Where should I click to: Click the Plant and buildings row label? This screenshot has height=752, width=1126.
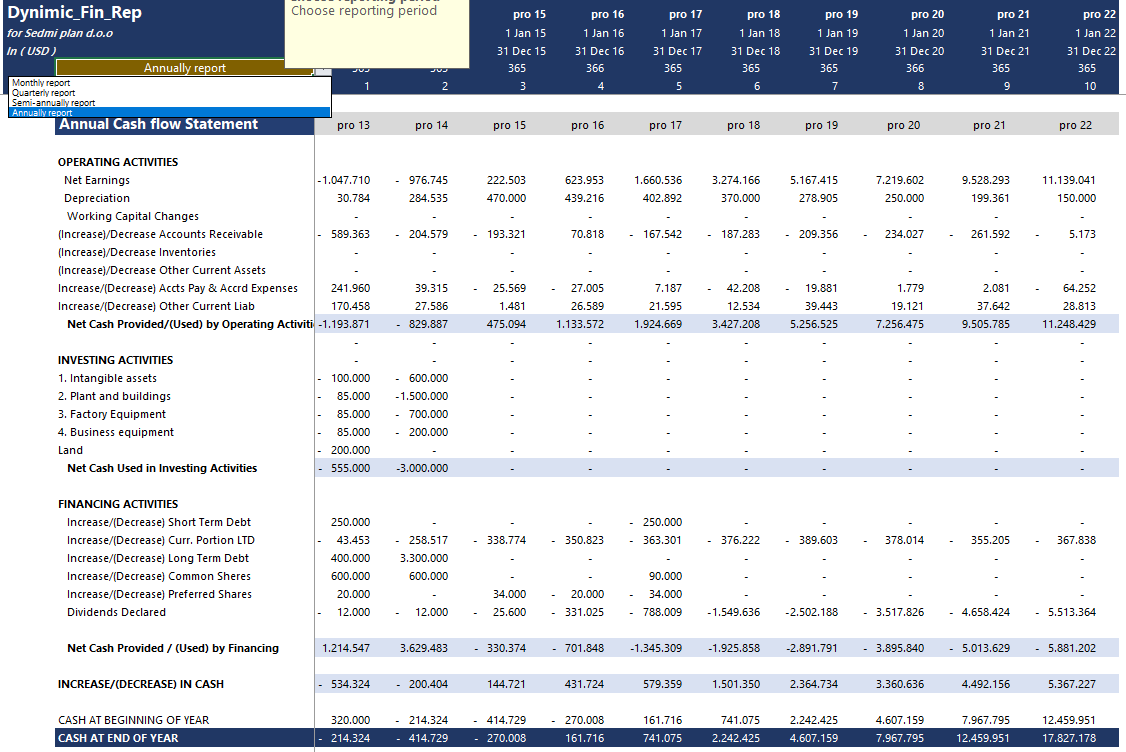113,396
